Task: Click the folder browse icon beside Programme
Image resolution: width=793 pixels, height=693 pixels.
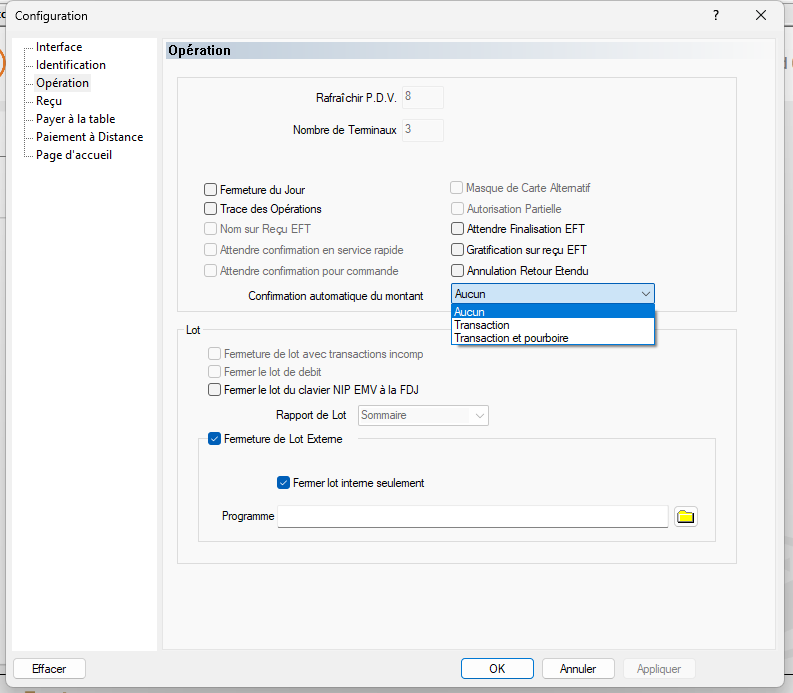Action: tap(685, 516)
